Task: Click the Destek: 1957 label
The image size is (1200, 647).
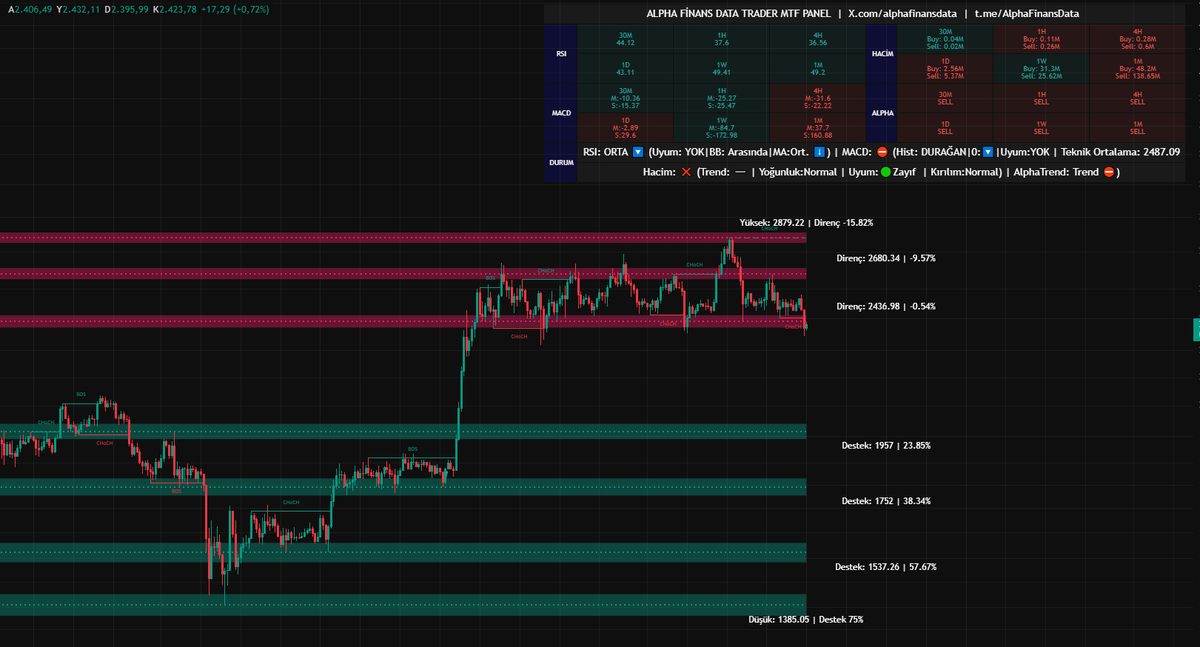Action: (x=886, y=445)
